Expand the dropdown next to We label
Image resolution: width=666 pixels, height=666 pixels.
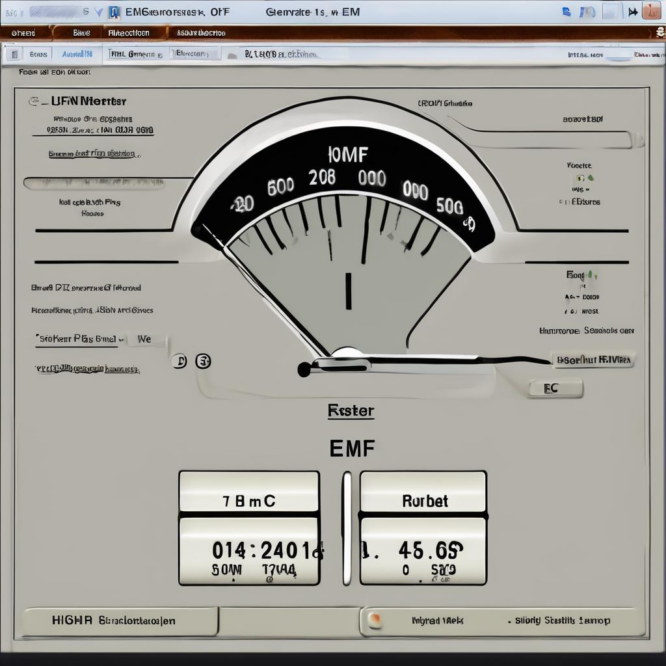(123, 340)
